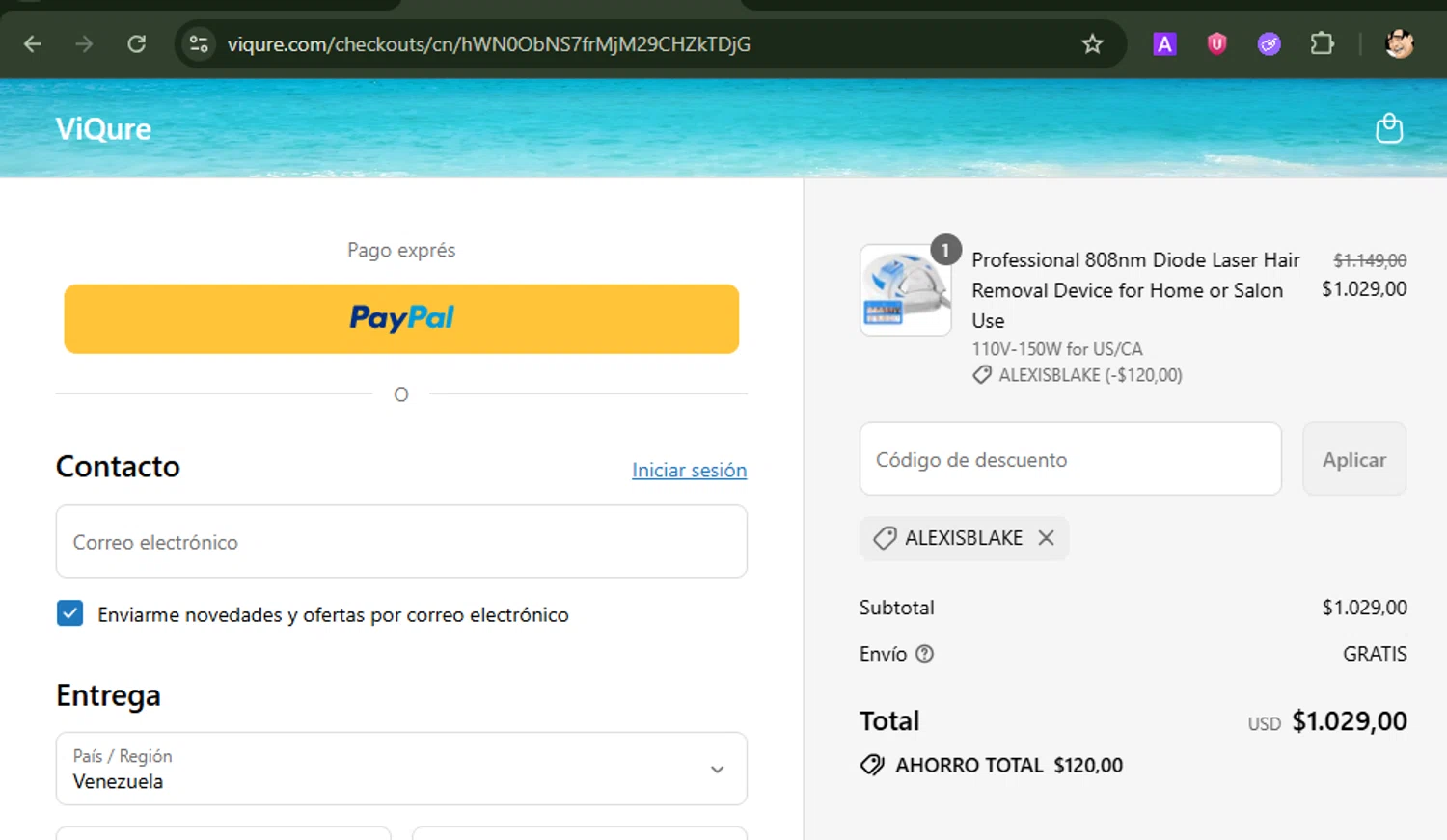The width and height of the screenshot is (1447, 840).
Task: Click the shipping info question mark icon
Action: [924, 654]
